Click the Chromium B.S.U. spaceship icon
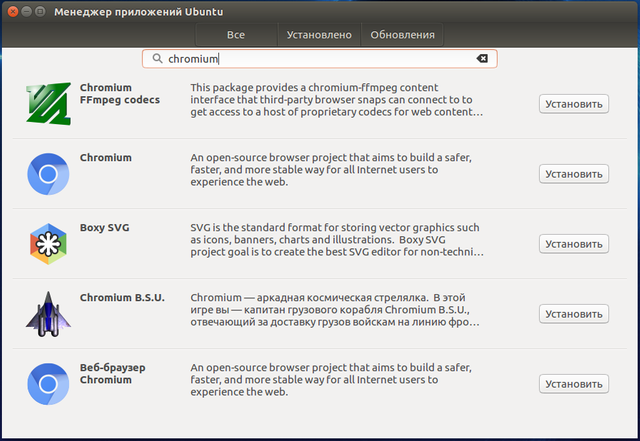The width and height of the screenshot is (640, 441). tap(48, 314)
